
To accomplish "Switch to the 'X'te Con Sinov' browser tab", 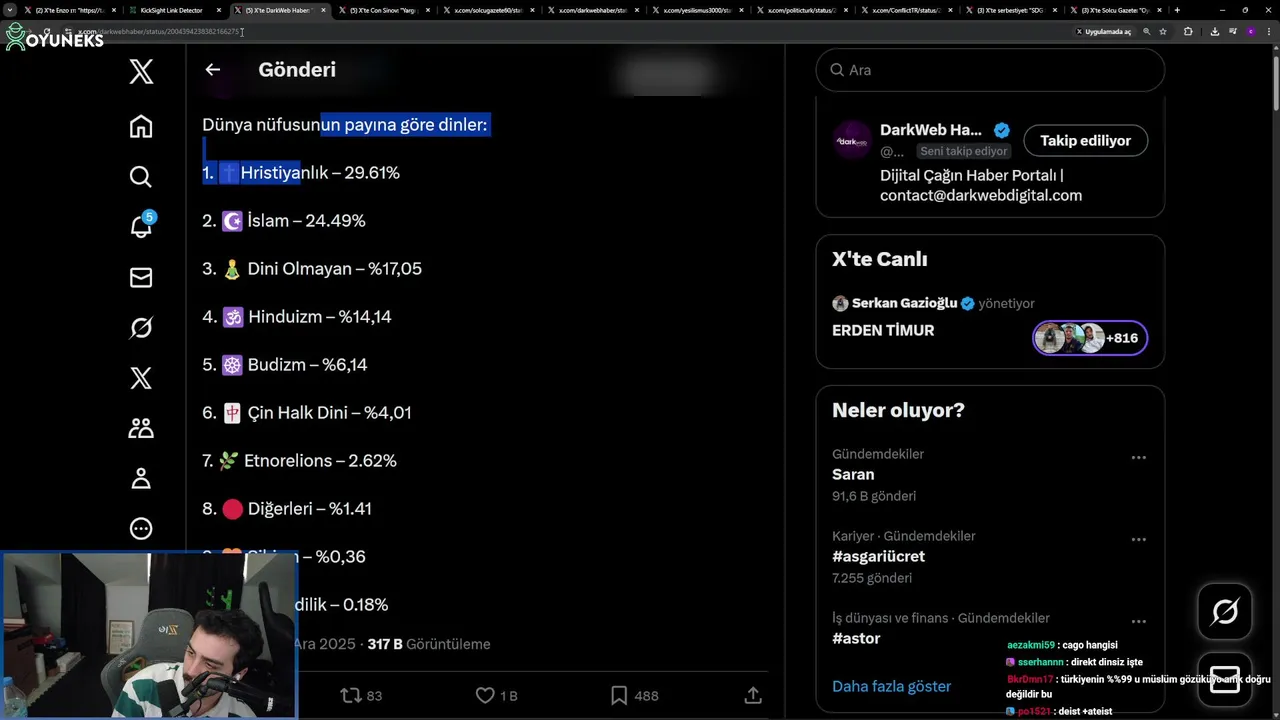I will 385,10.
